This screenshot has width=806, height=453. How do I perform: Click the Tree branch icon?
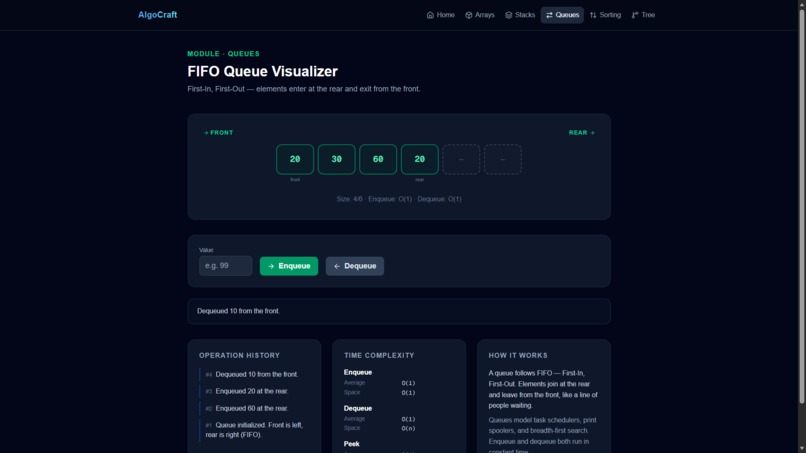[x=635, y=15]
